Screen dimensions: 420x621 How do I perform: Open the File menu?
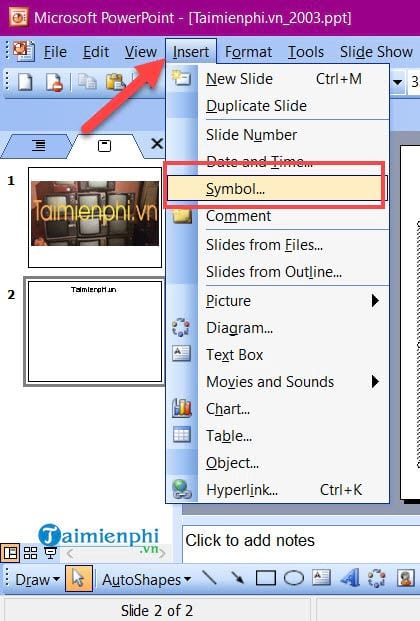[x=55, y=52]
